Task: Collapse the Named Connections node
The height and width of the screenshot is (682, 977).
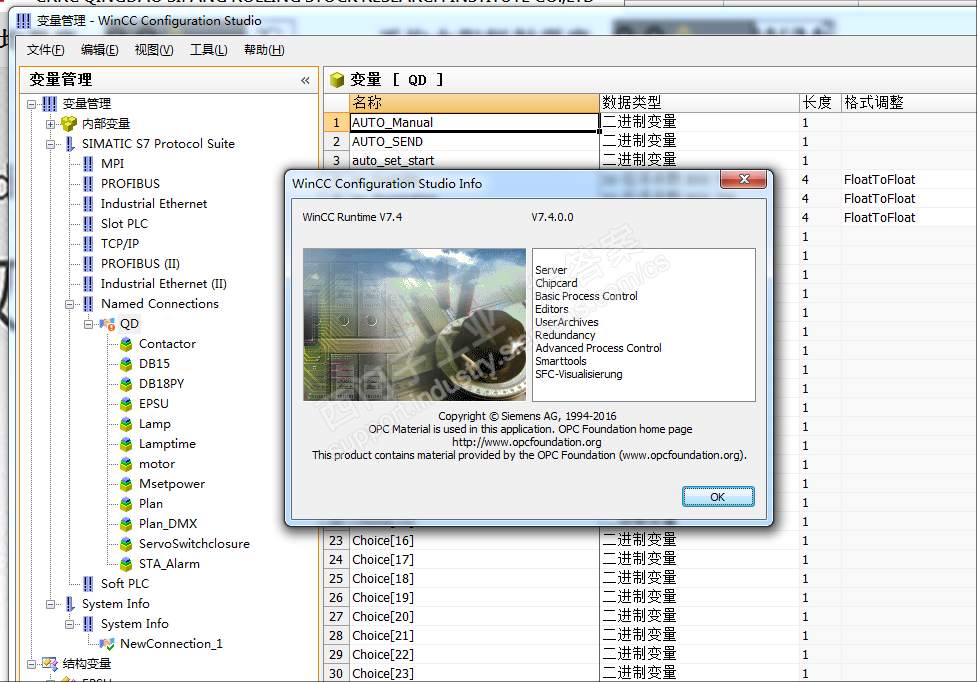Action: pyautogui.click(x=70, y=305)
